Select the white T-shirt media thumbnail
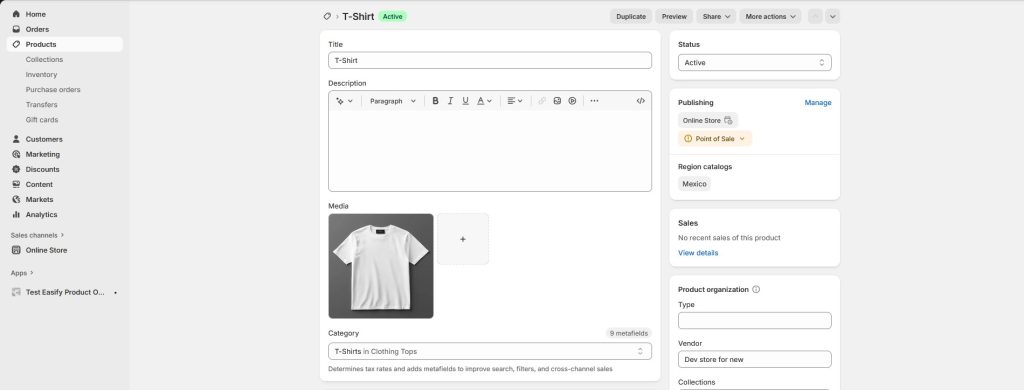 tap(381, 266)
